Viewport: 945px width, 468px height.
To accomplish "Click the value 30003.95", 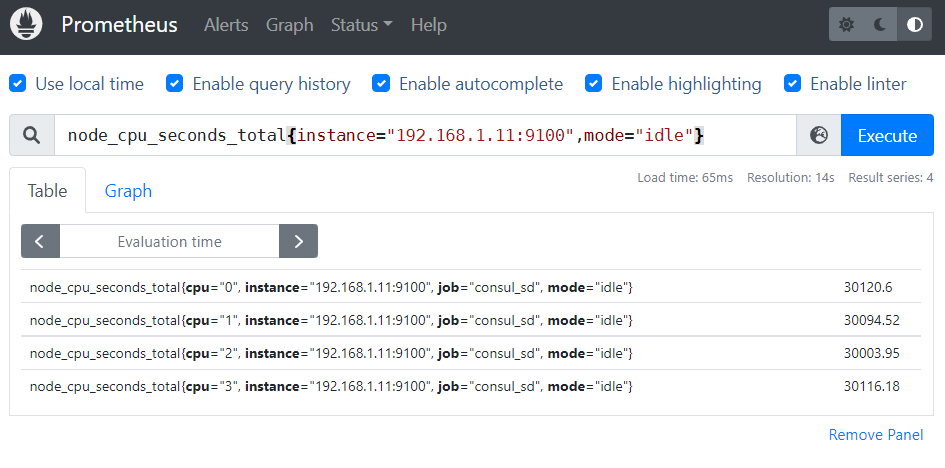I will tap(871, 354).
